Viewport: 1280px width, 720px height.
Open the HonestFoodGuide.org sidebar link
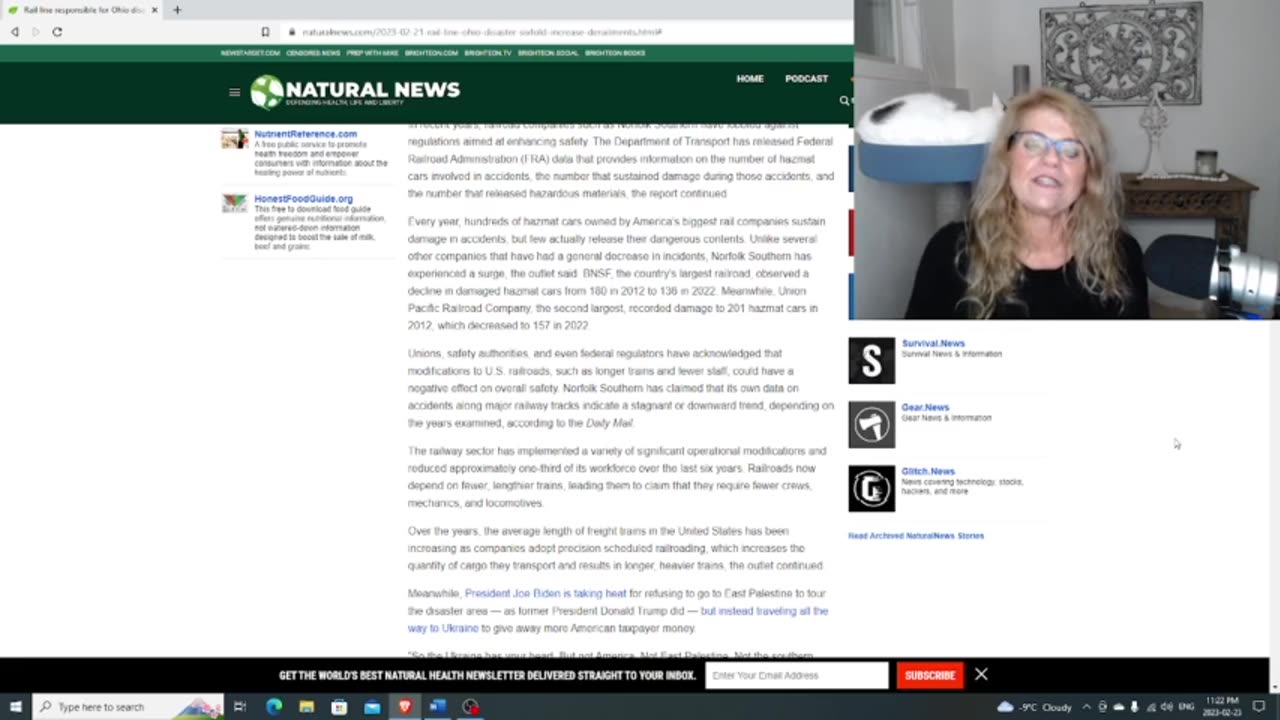pos(303,199)
